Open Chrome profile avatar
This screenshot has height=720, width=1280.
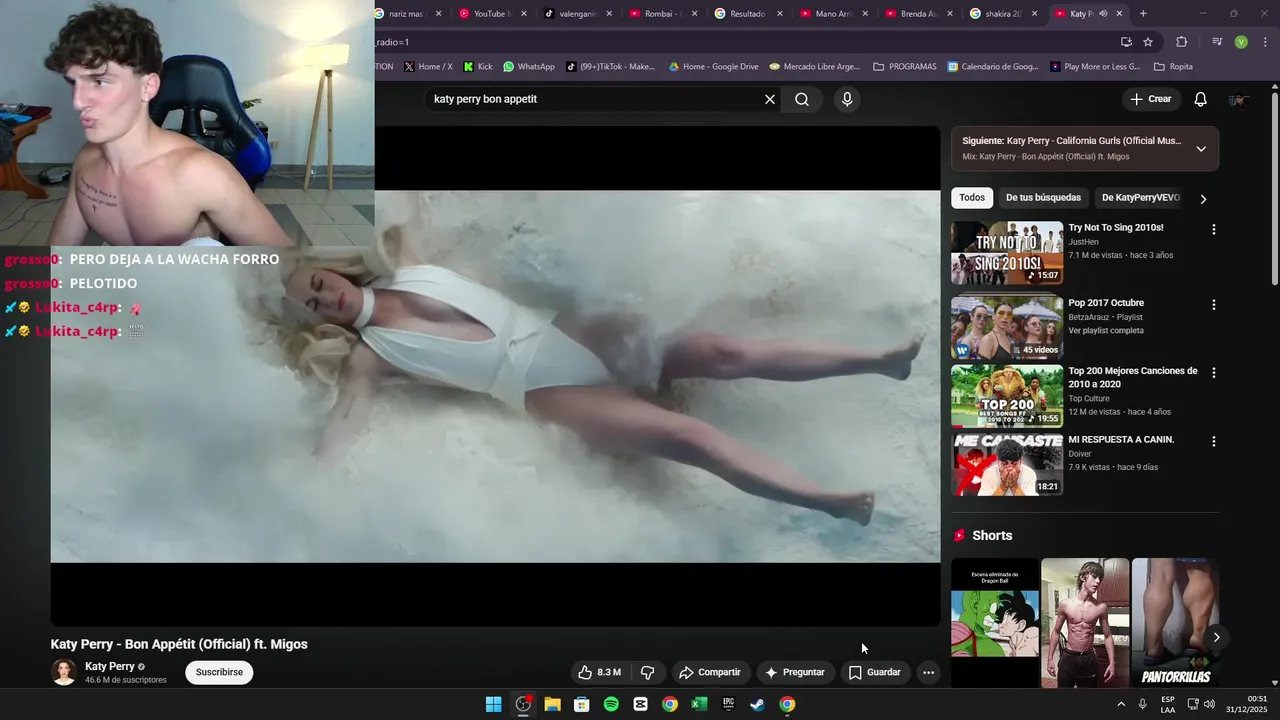click(1241, 42)
